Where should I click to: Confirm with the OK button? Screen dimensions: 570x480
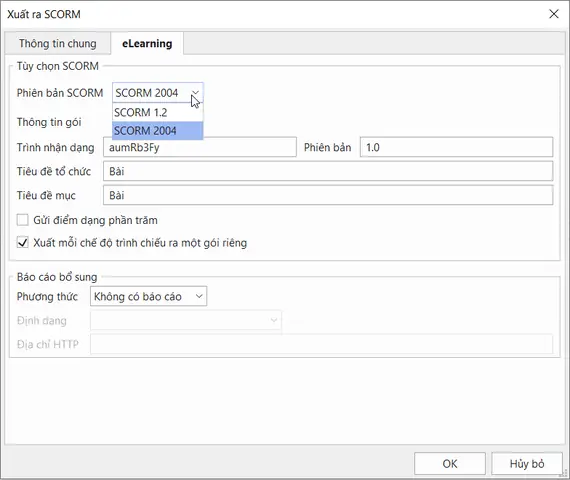pos(450,464)
